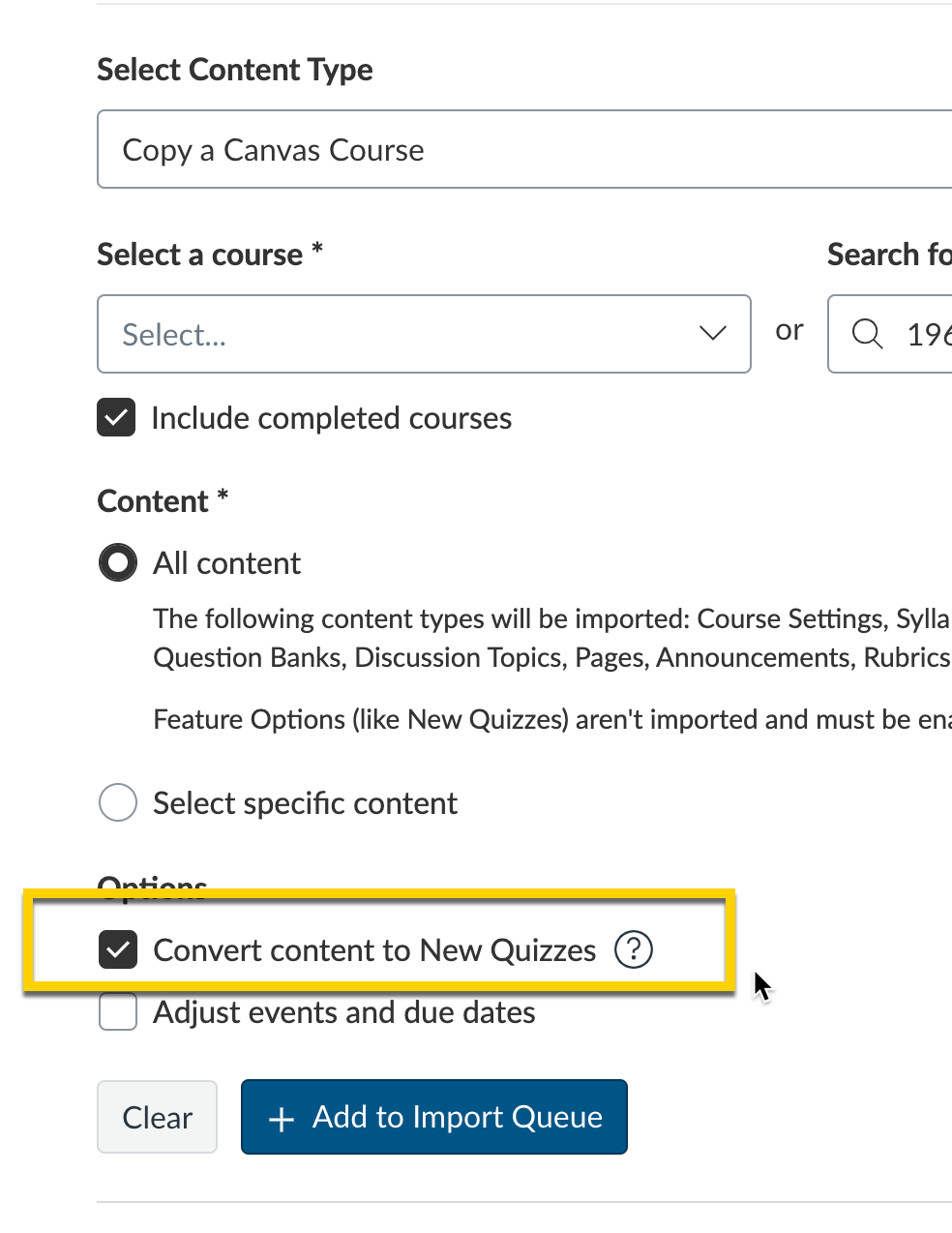Click the chevron on the Select course dropdown
The image size is (952, 1233).
tap(713, 334)
